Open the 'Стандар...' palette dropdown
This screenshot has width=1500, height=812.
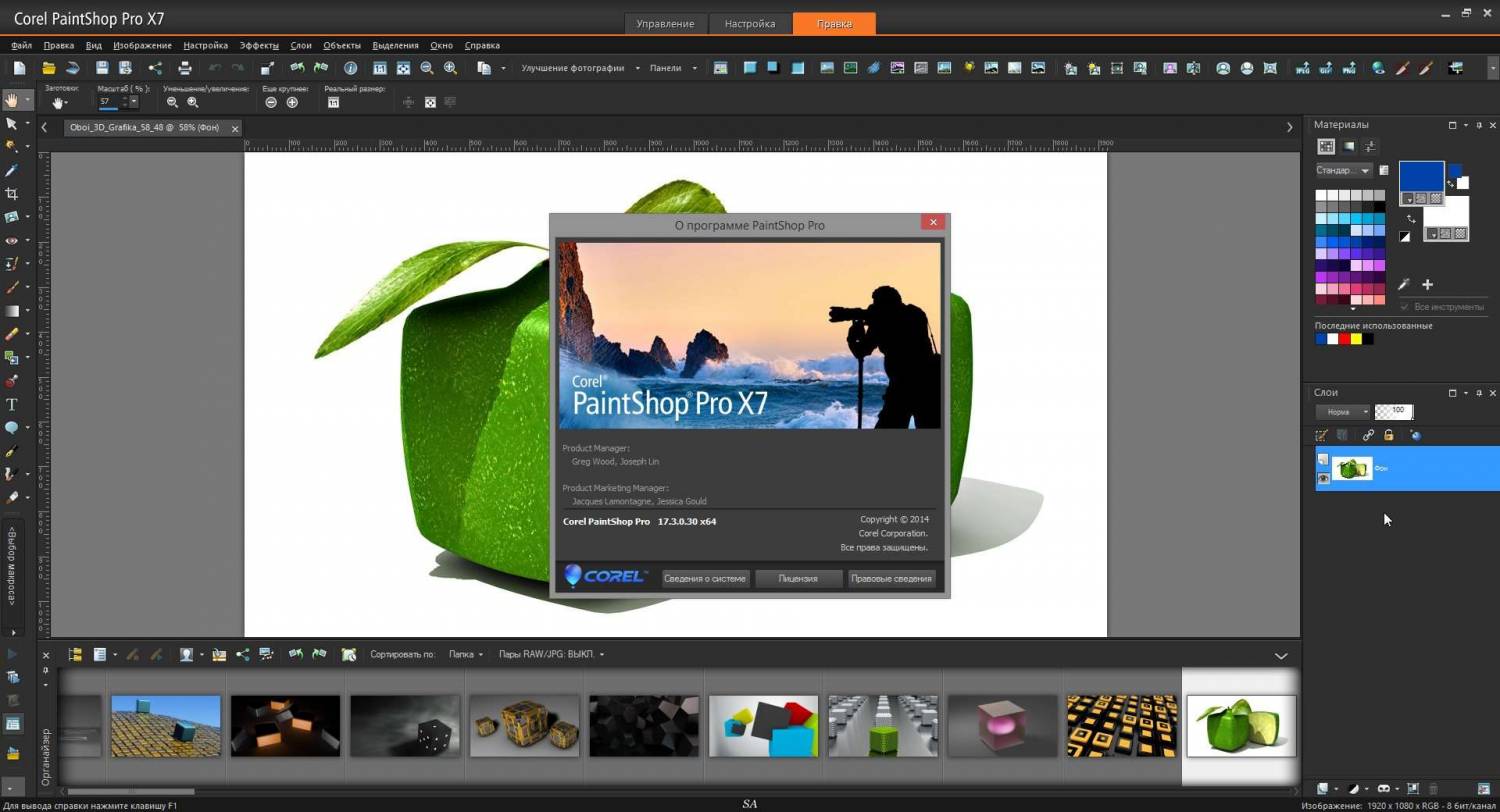(x=1344, y=170)
